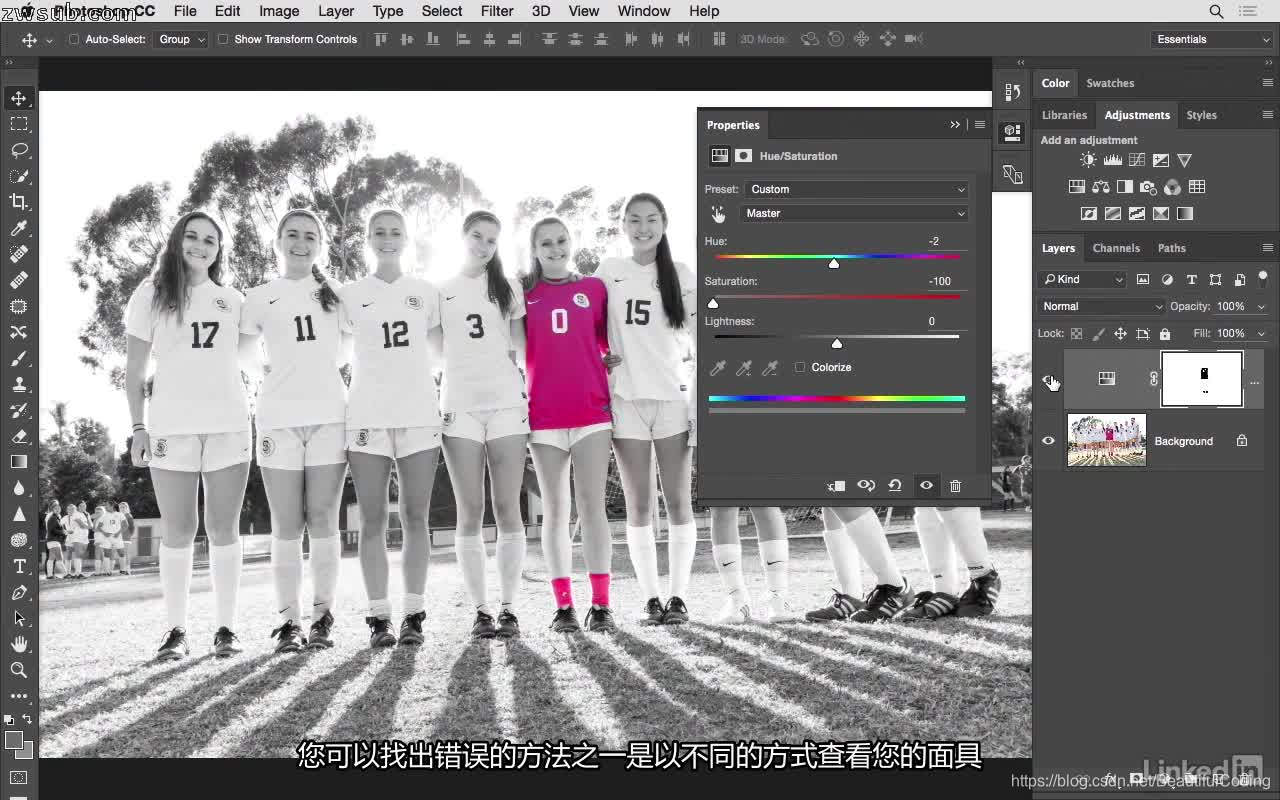Open the Master channel dropdown
Screen dimensions: 1280x800
coord(856,213)
